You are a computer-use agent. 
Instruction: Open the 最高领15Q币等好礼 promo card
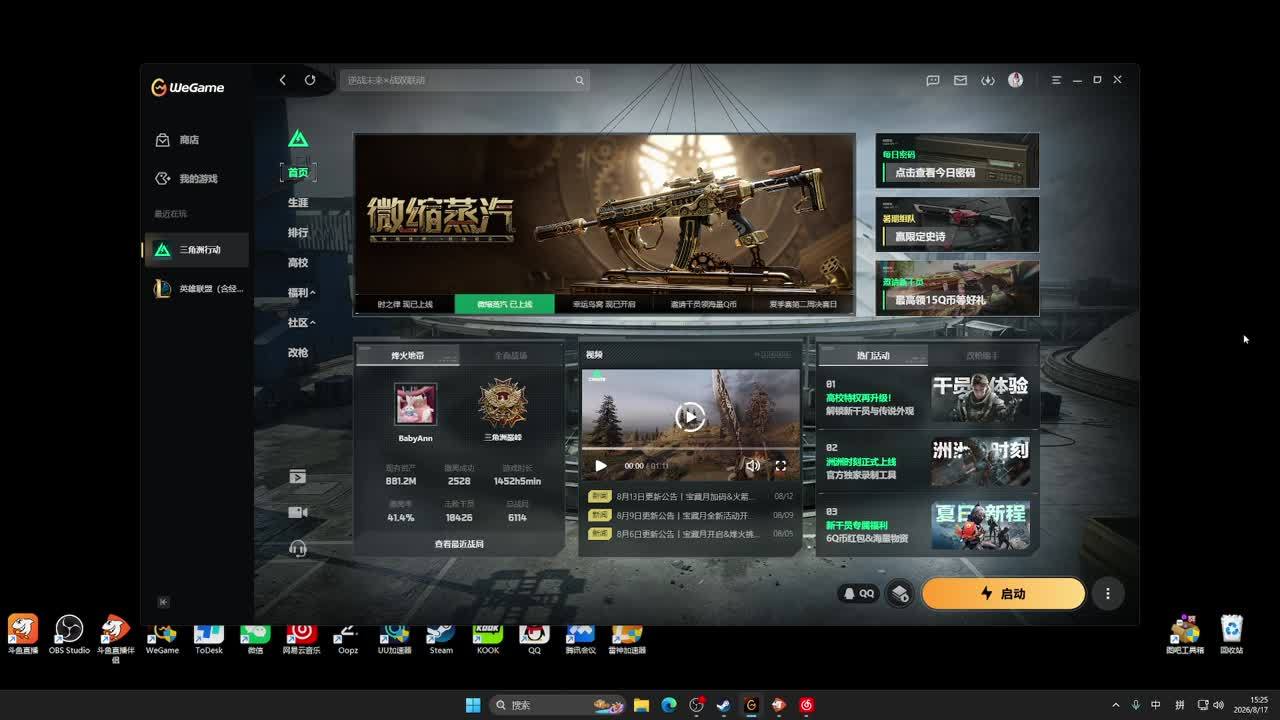click(957, 288)
